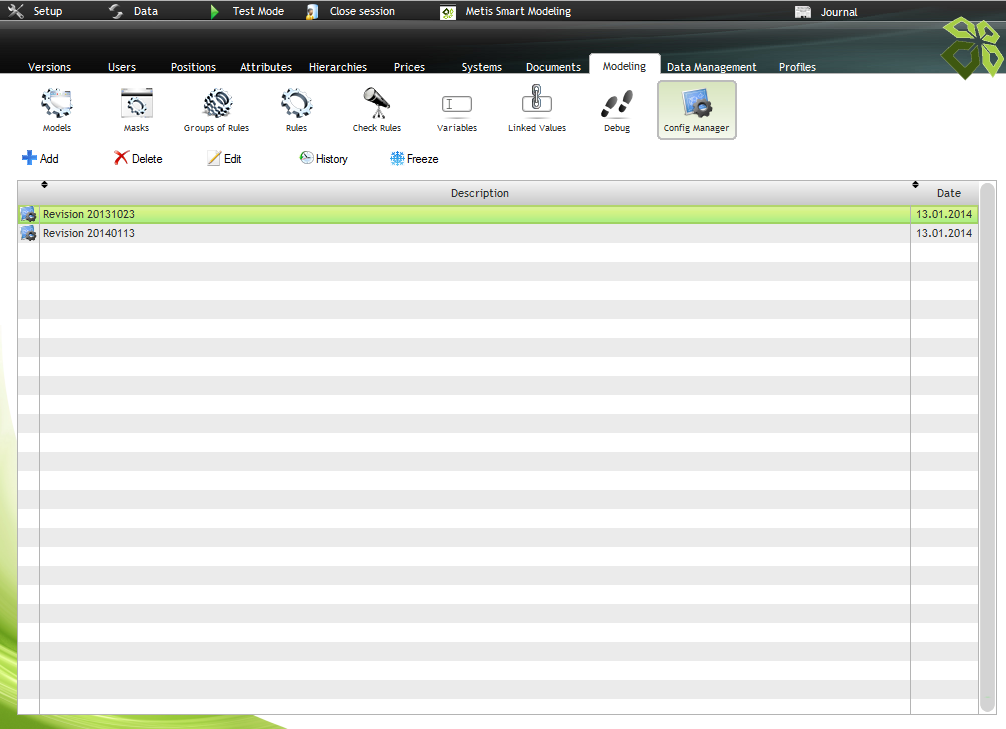Click the Test Mode green play icon
Image resolution: width=1006 pixels, height=729 pixels.
(215, 12)
